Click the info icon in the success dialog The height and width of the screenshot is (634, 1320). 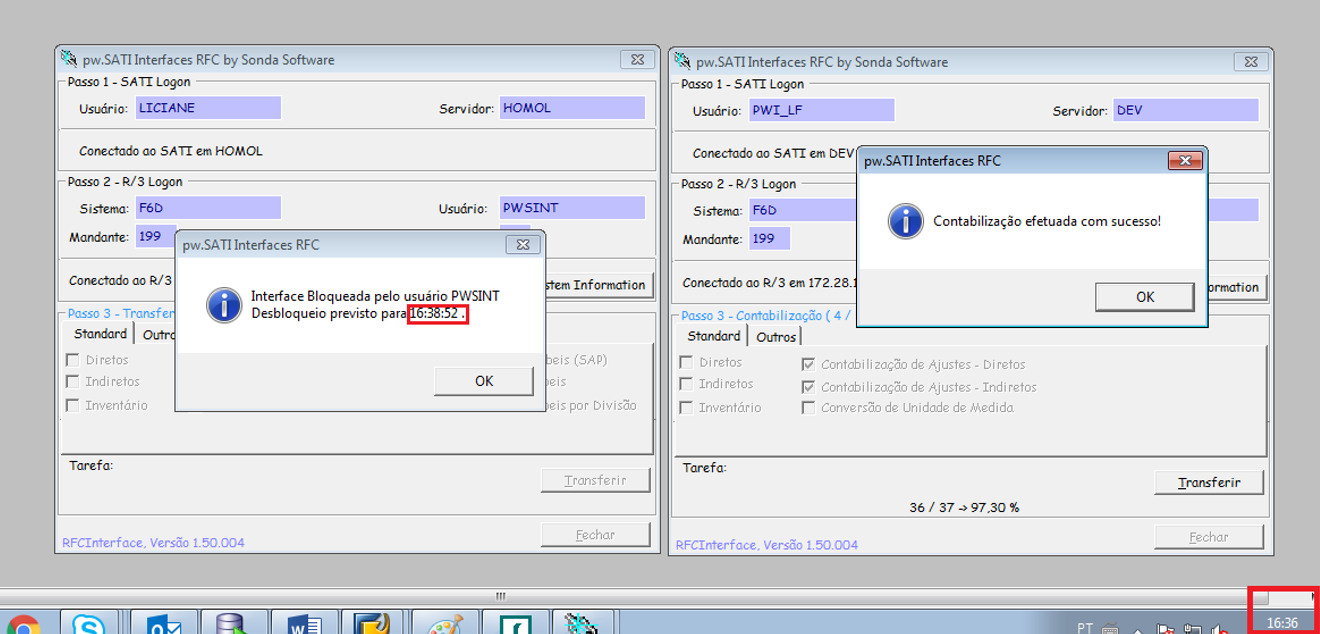pyautogui.click(x=906, y=221)
